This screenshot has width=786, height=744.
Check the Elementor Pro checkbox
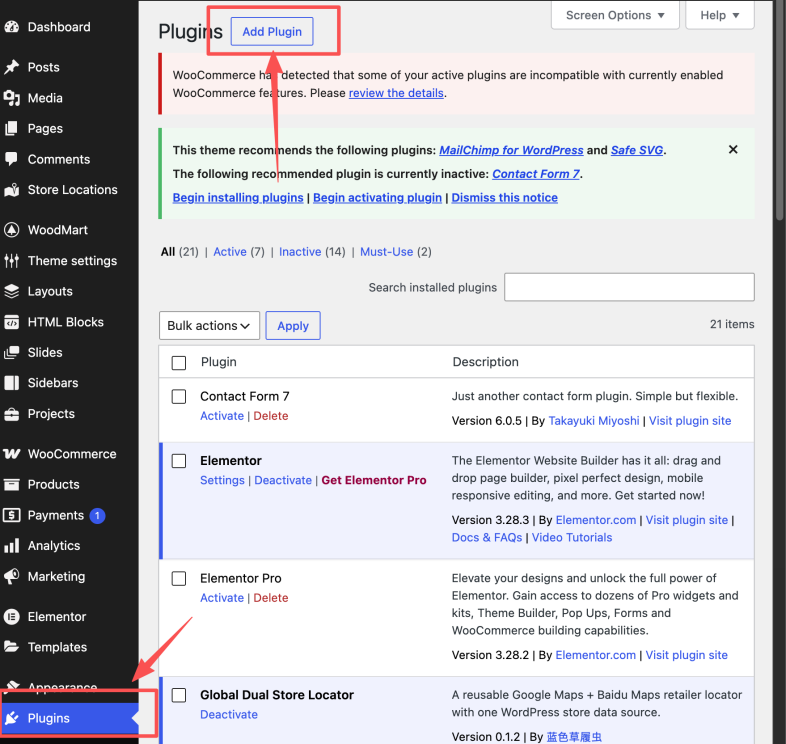coord(179,579)
